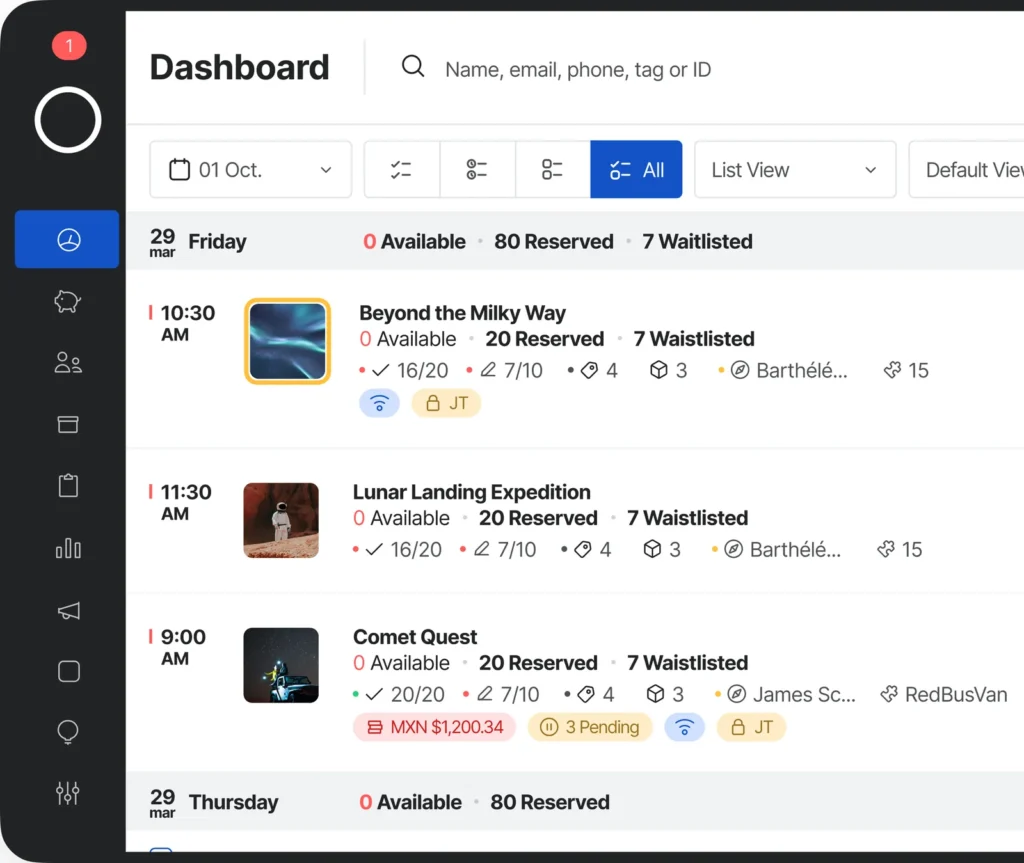Click the pencil icon in Lunar Landing row
Viewport: 1024px width, 863px height.
(x=482, y=549)
